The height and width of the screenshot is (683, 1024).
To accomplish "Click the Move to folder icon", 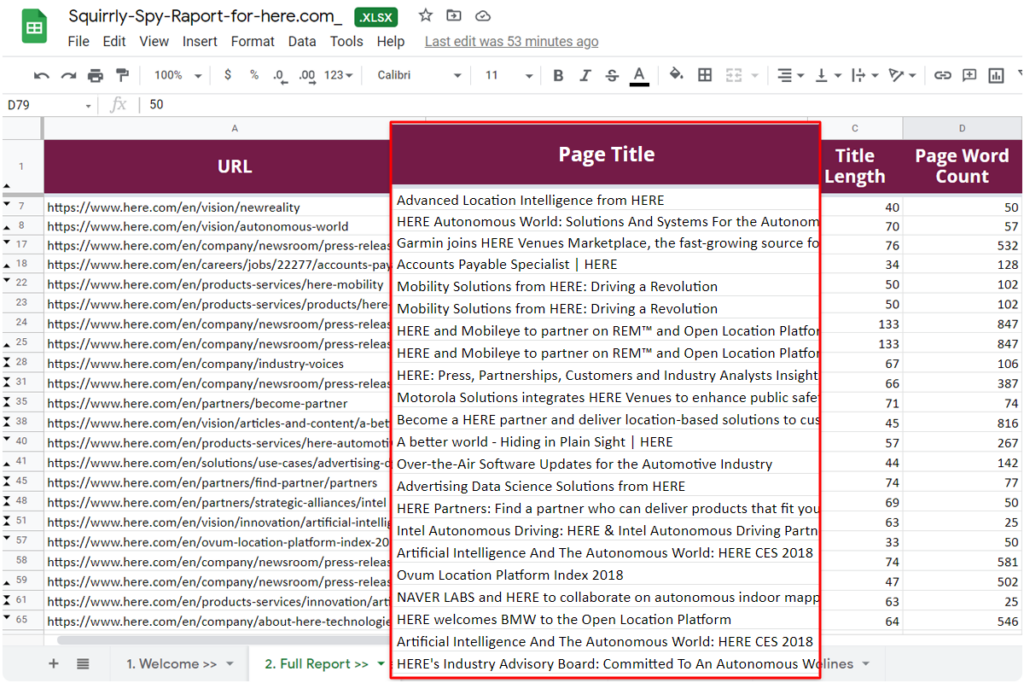I will 454,16.
